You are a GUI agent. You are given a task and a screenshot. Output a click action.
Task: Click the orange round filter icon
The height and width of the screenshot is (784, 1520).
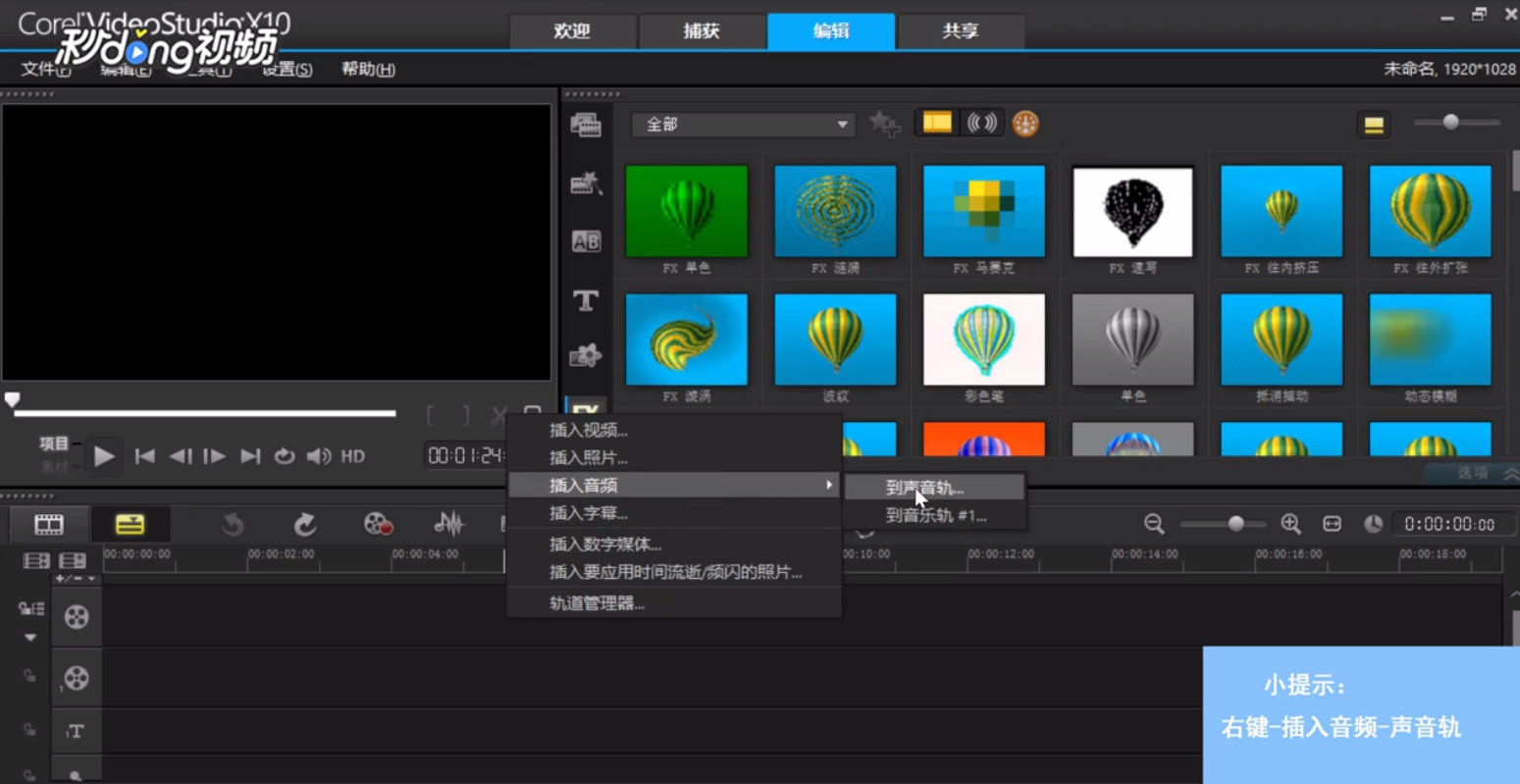coord(1025,124)
